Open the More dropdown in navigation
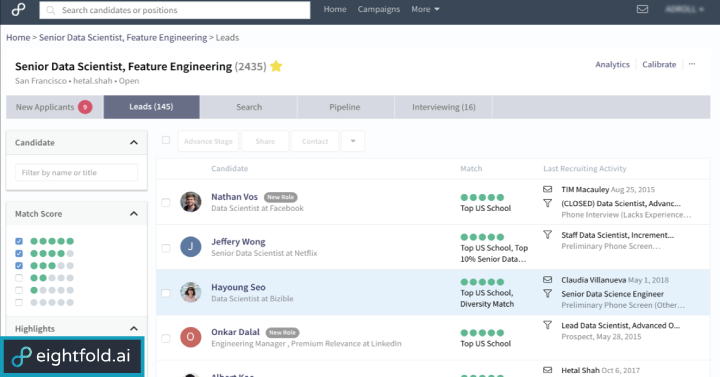Image resolution: width=720 pixels, height=377 pixels. point(425,9)
